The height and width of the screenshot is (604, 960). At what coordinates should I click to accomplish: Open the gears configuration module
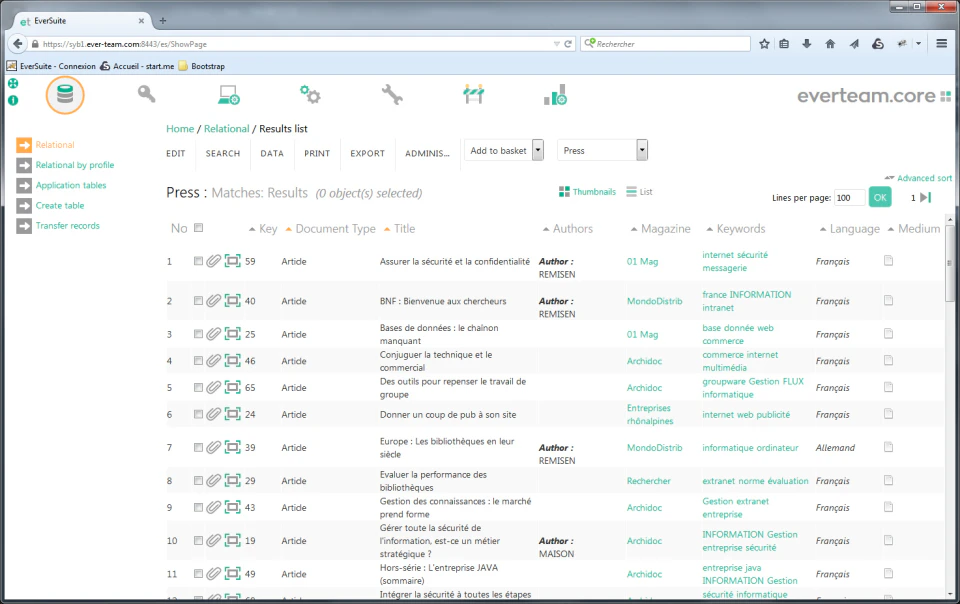click(309, 93)
